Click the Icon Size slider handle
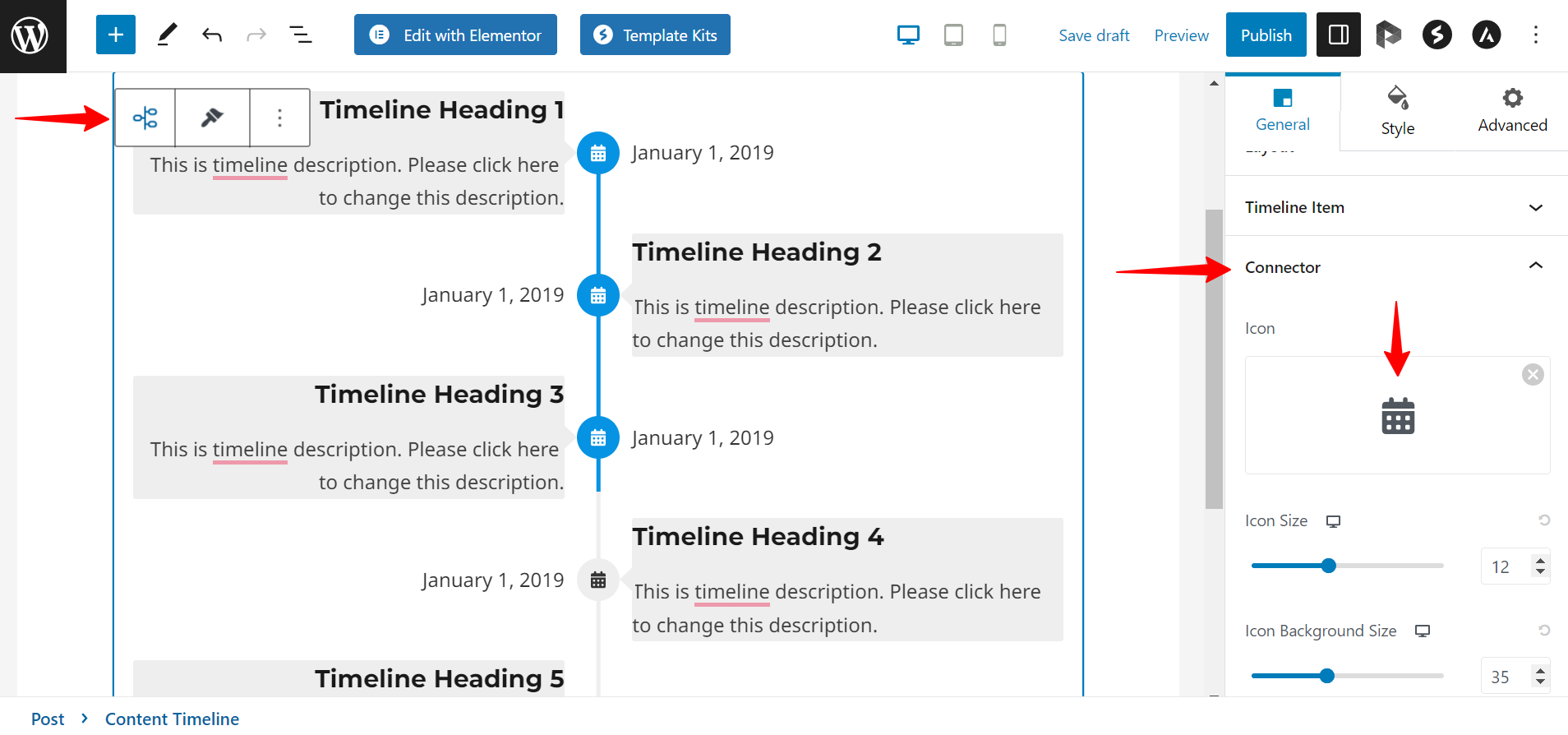Screen dimensions: 1568x735 tap(1328, 566)
